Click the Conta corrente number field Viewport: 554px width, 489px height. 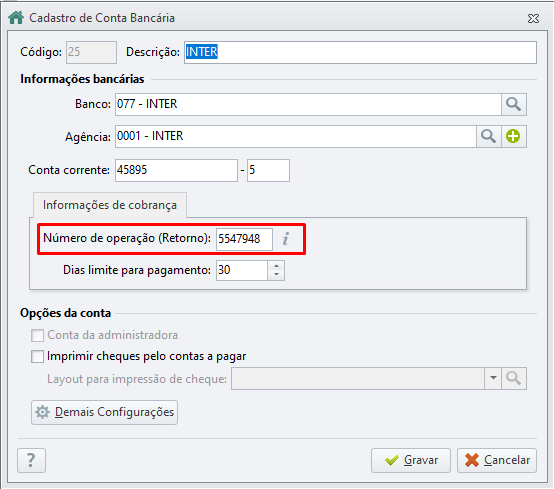coord(176,170)
